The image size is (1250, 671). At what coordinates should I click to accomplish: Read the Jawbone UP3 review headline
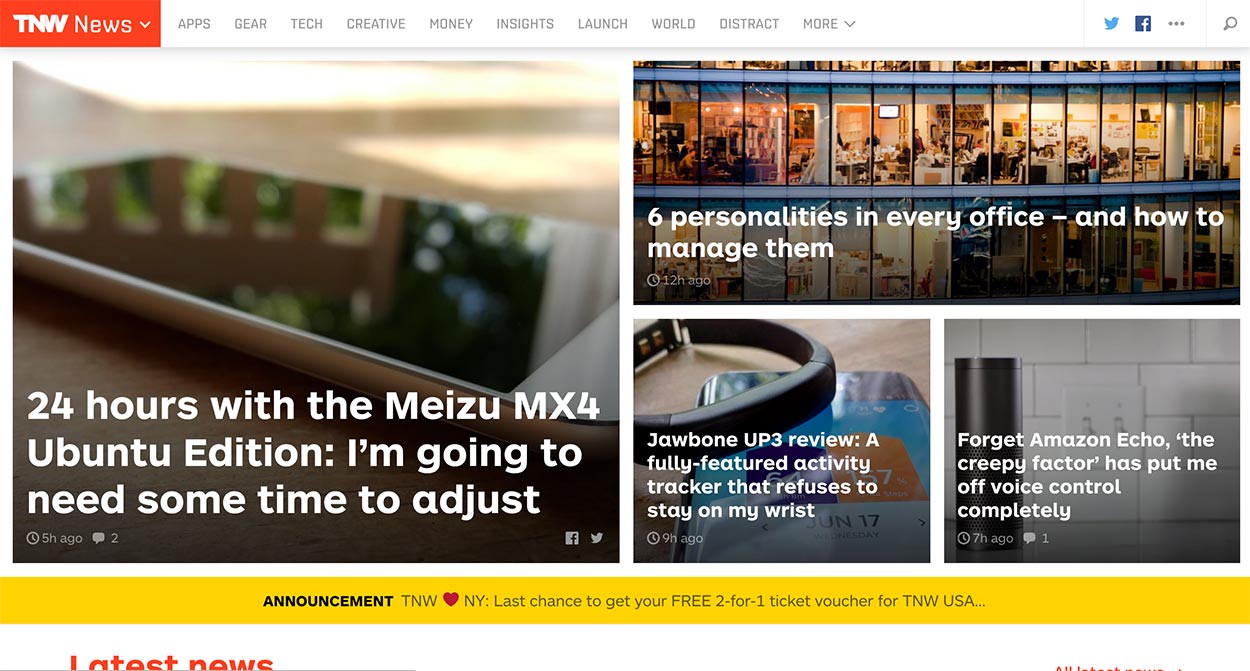coord(763,475)
